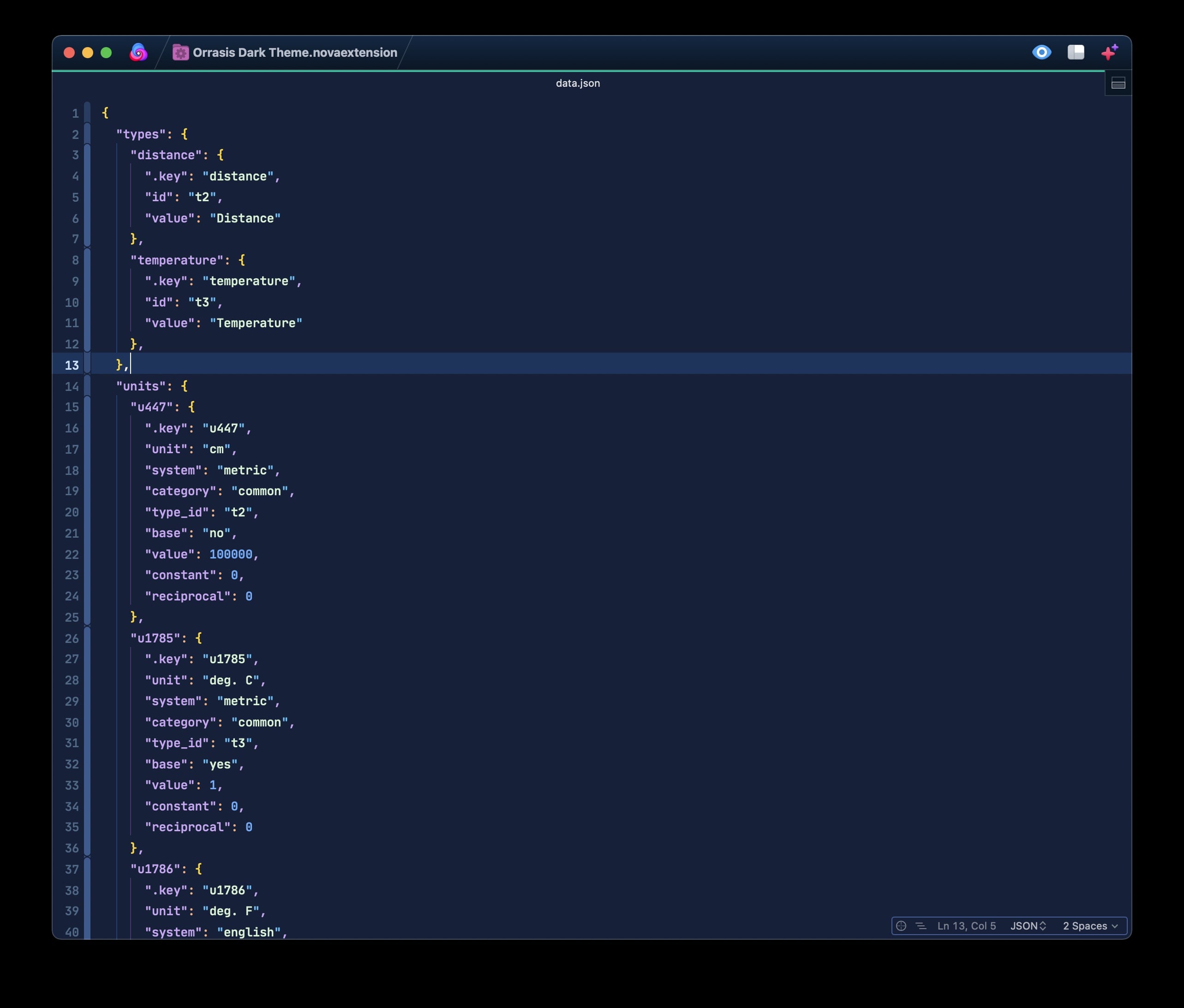Open the JSON syntax selector
The width and height of the screenshot is (1184, 1008).
(1028, 926)
